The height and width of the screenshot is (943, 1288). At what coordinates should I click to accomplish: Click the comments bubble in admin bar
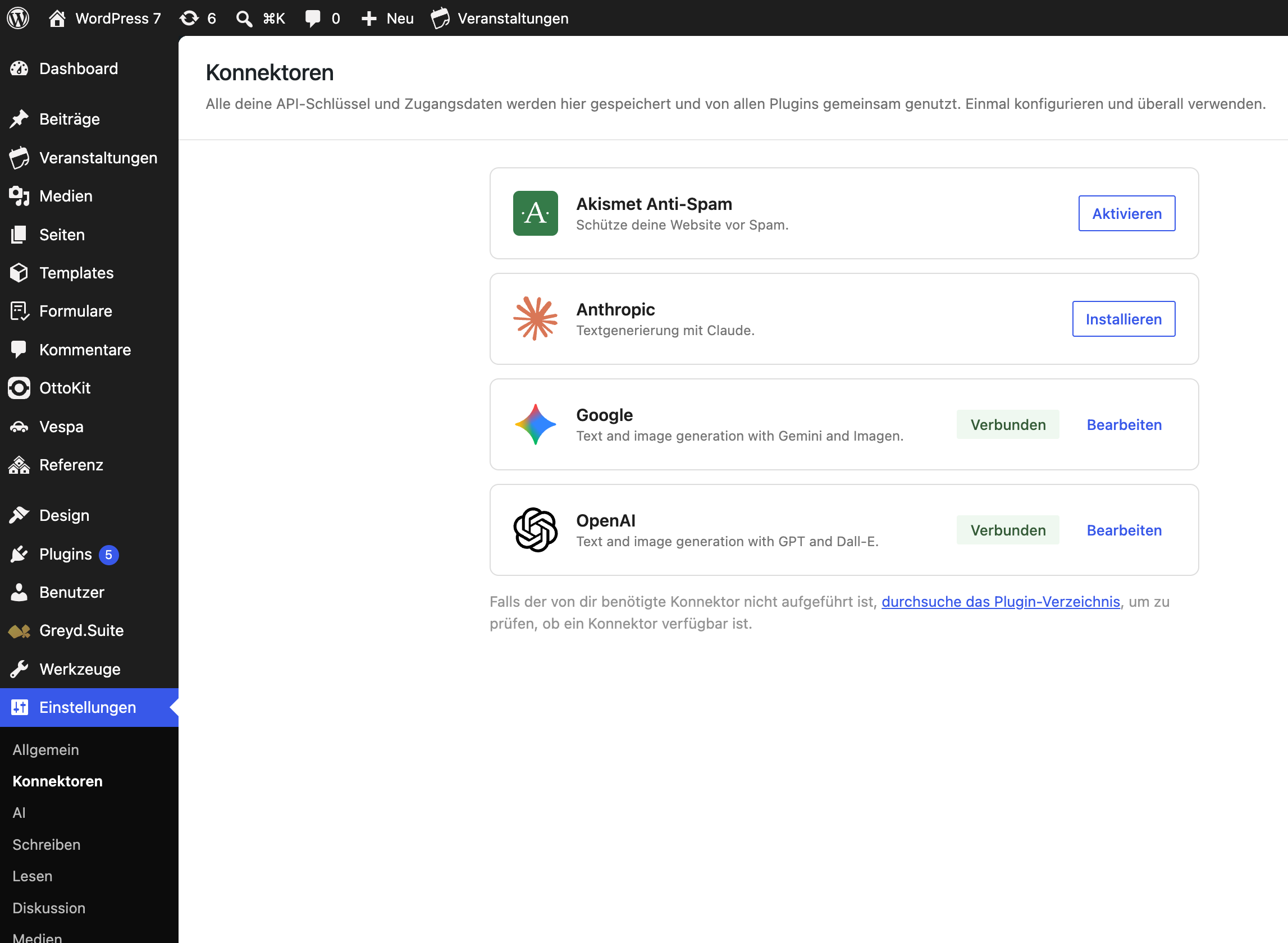[313, 19]
